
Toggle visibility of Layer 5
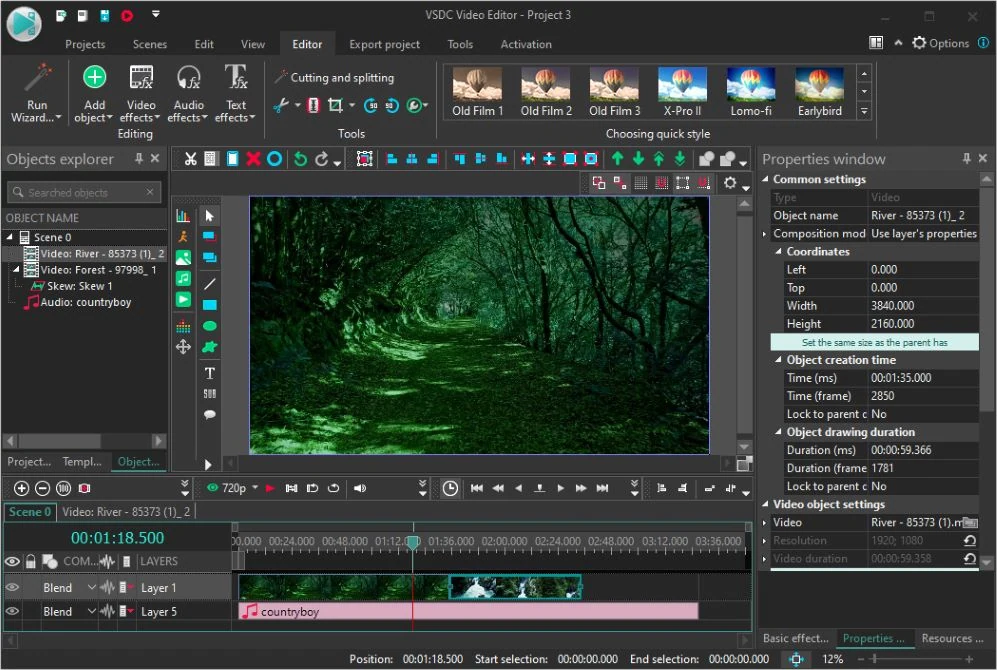11,610
